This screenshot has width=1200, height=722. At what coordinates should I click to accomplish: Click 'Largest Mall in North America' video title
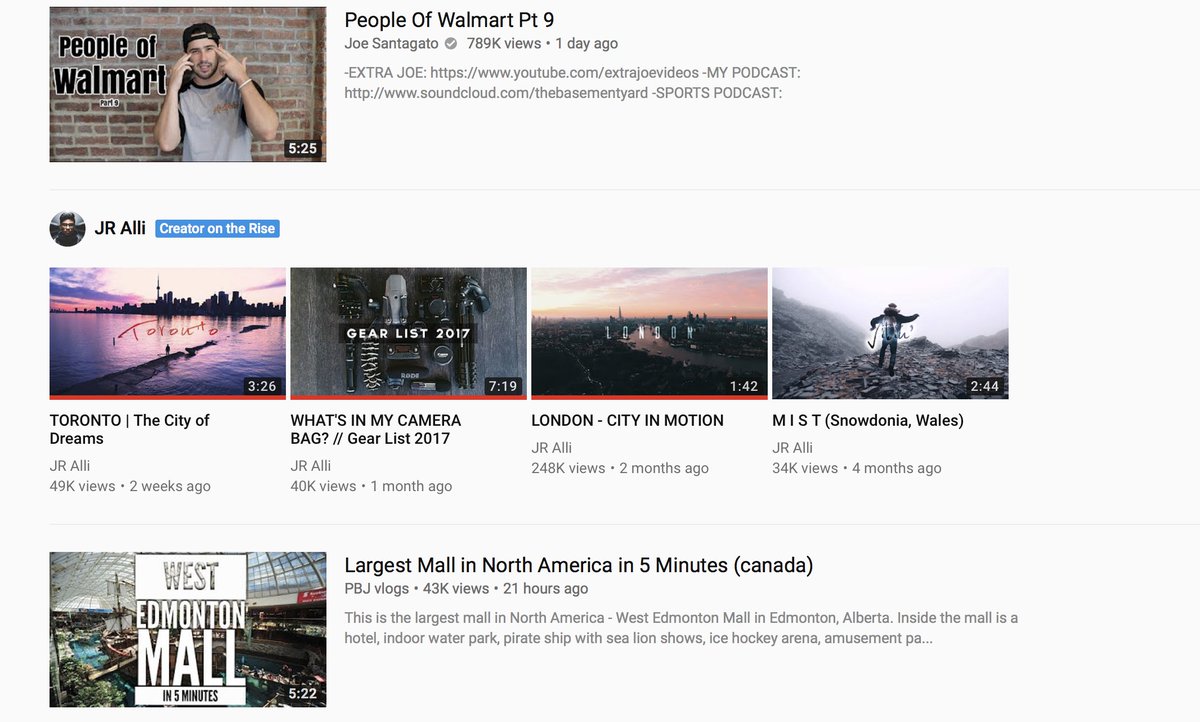[x=579, y=565]
